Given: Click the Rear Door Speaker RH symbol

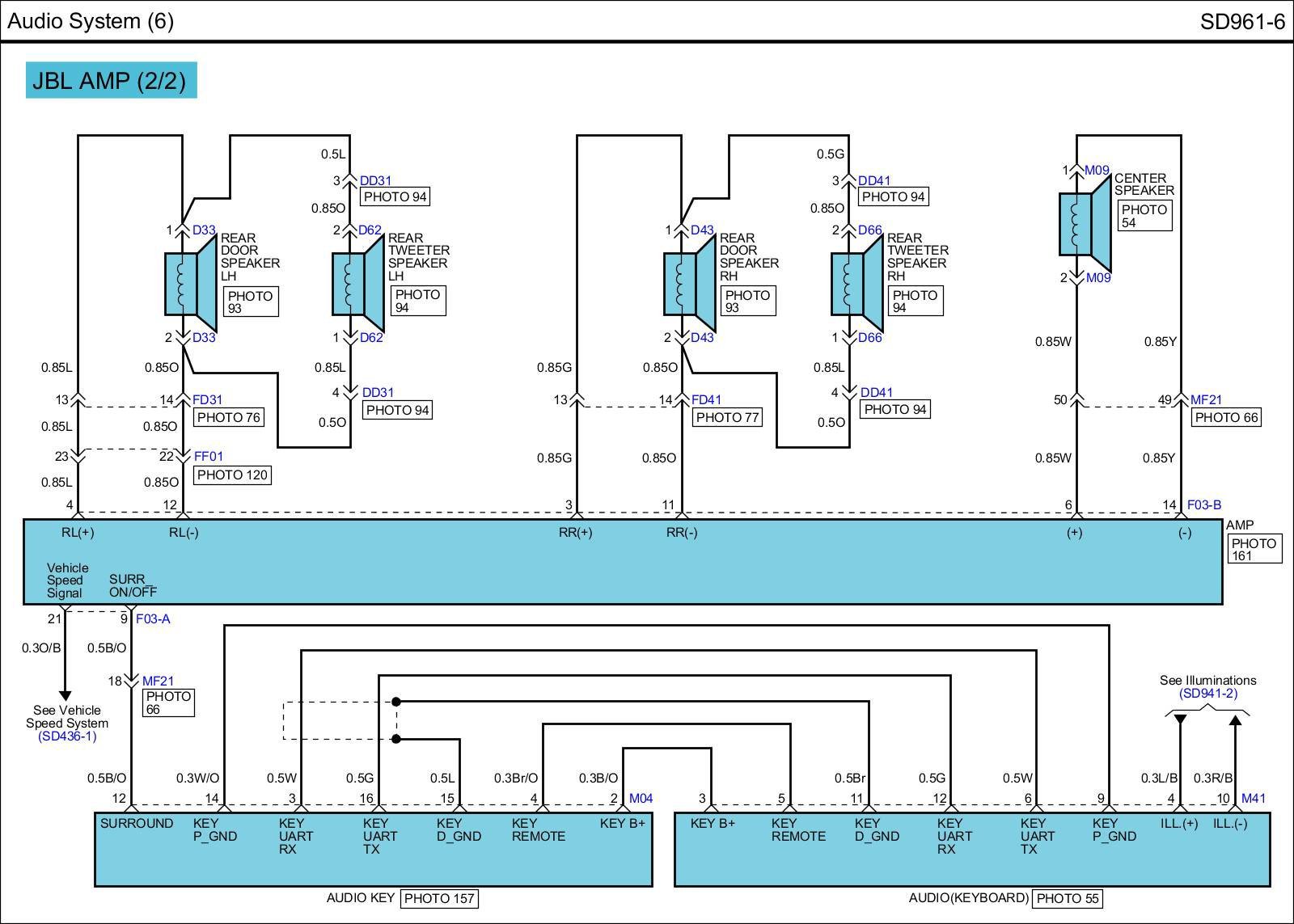Looking at the screenshot, I should point(689,284).
